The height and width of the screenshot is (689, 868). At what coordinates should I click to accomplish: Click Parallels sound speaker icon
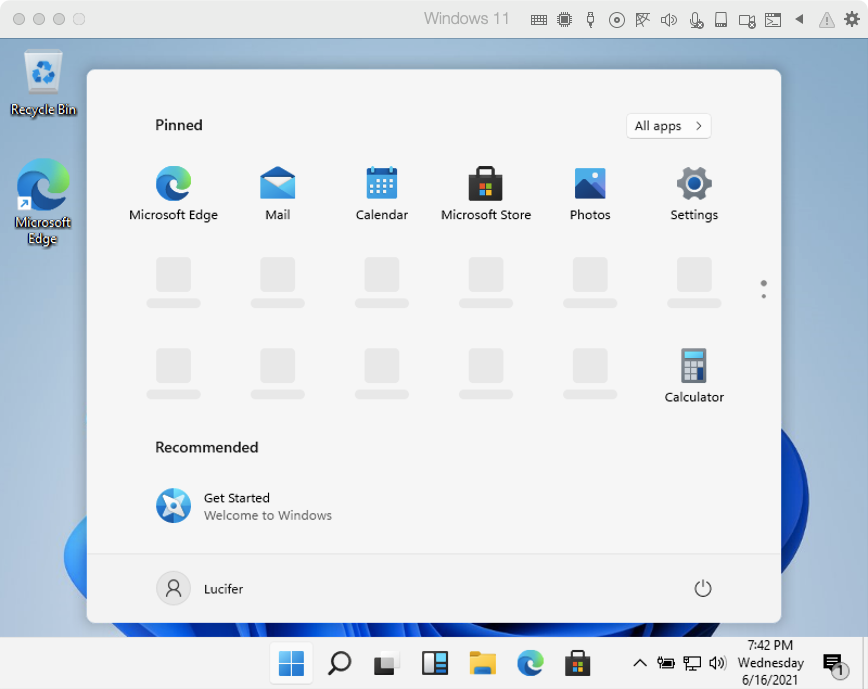pyautogui.click(x=669, y=20)
